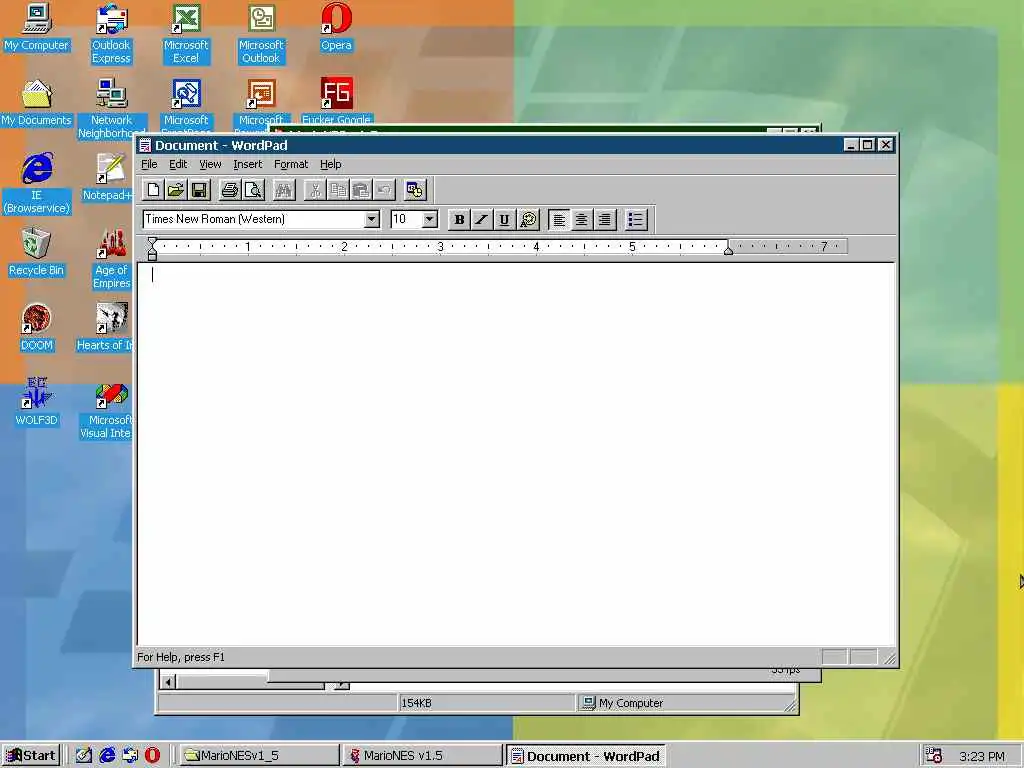Launch Outlook Express from Quick Launch
Screen dimensions: 1024x768
130,756
